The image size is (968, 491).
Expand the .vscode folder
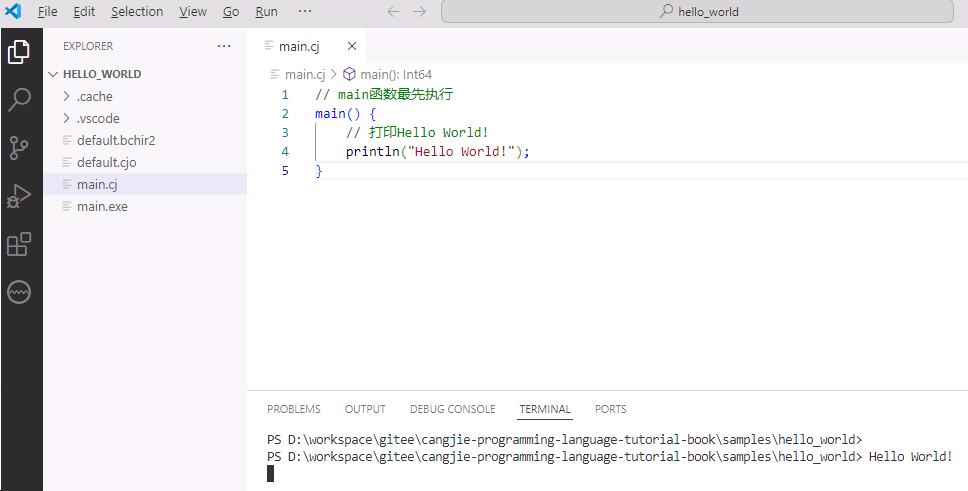[x=97, y=118]
